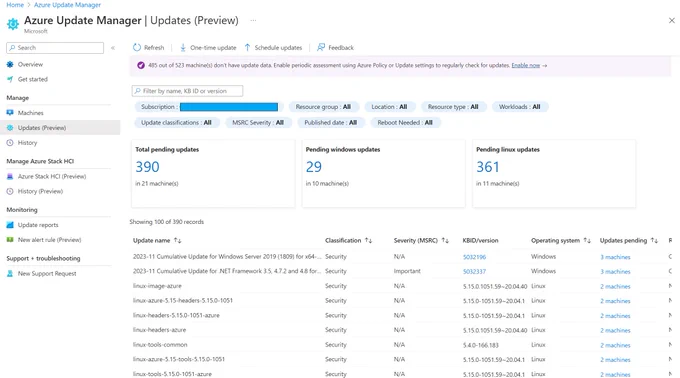
Task: Open KB 5032337 link
Action: click(474, 271)
